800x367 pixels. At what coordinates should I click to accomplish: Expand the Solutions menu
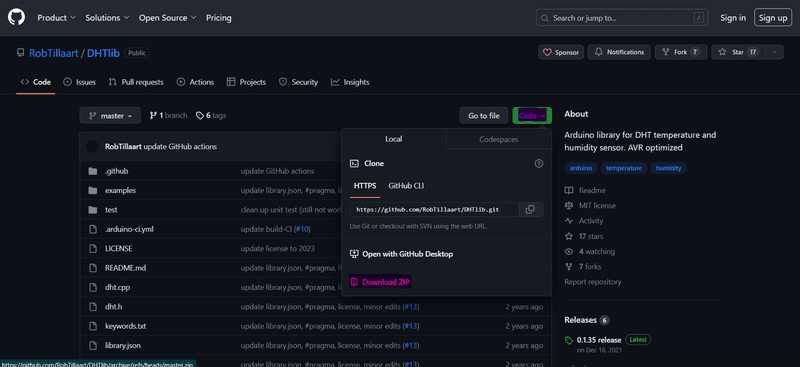tap(107, 18)
